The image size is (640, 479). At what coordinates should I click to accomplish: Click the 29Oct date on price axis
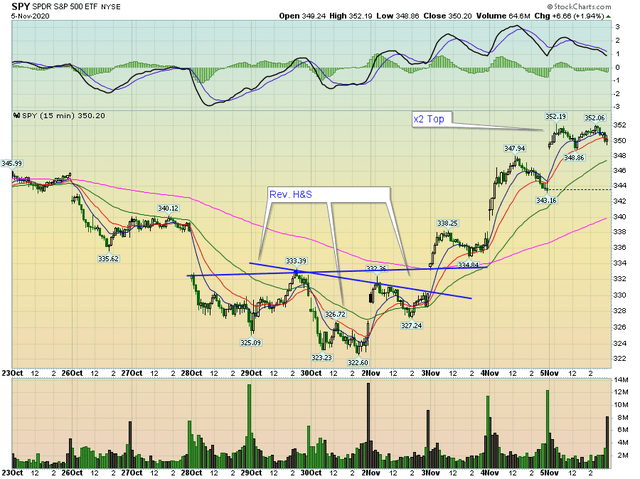tap(251, 373)
